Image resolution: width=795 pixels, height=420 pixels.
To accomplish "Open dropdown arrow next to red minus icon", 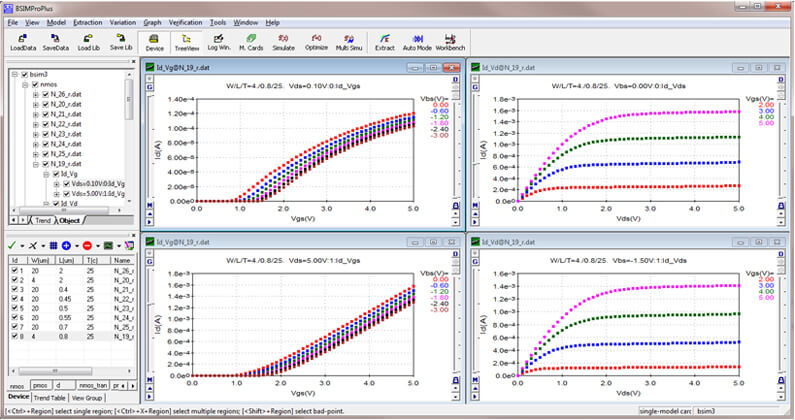I will [x=98, y=246].
